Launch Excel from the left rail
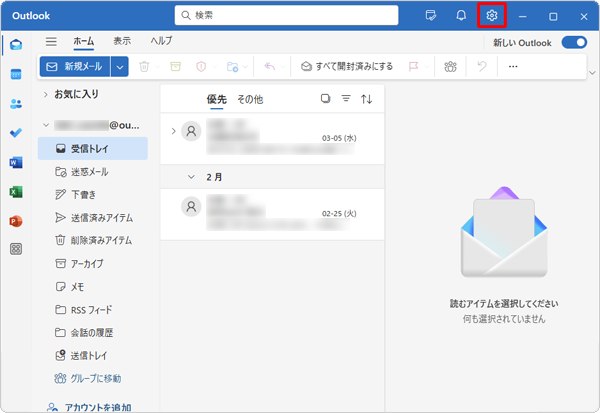 click(16, 192)
